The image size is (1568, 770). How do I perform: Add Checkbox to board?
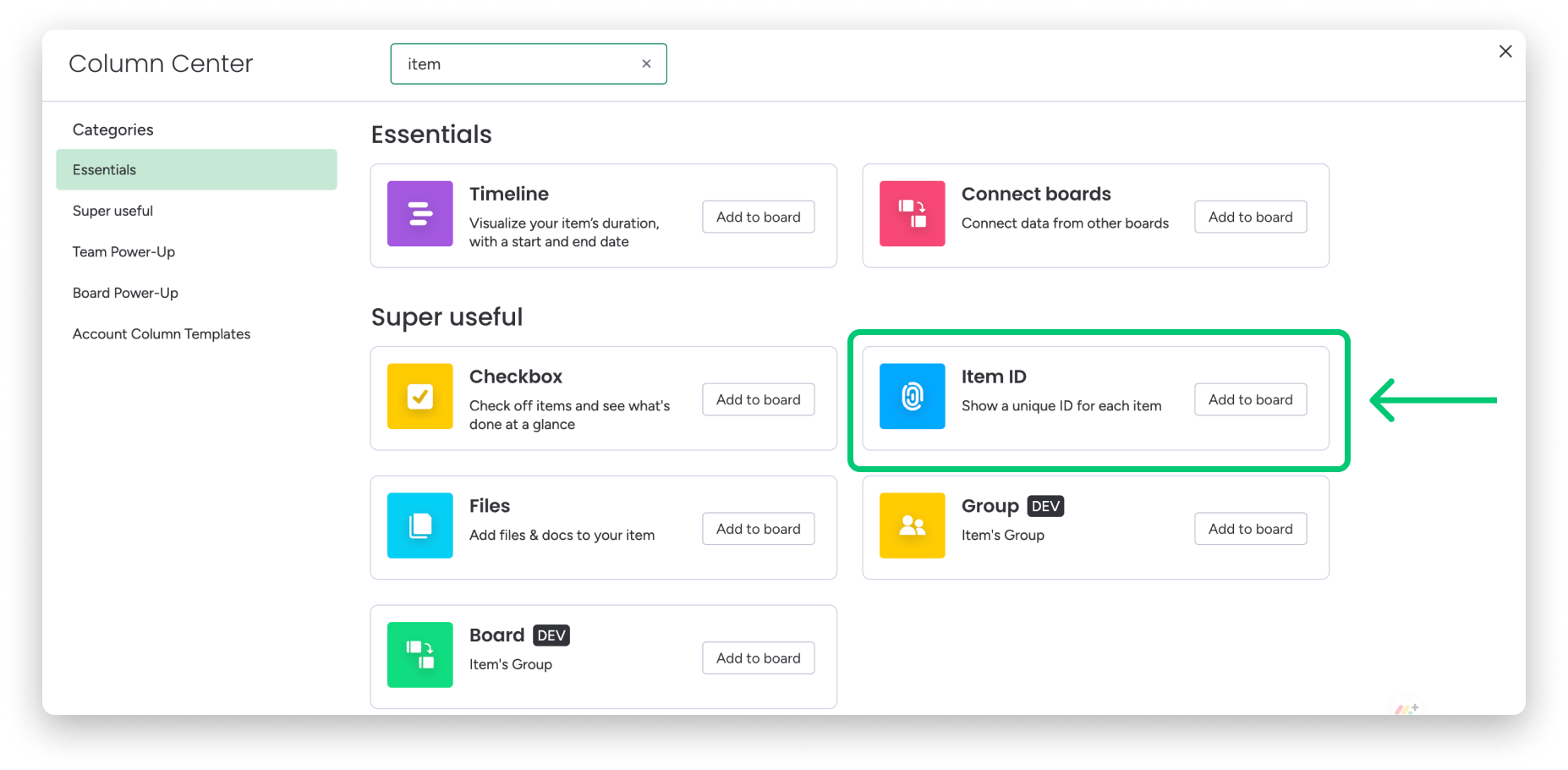(x=758, y=399)
